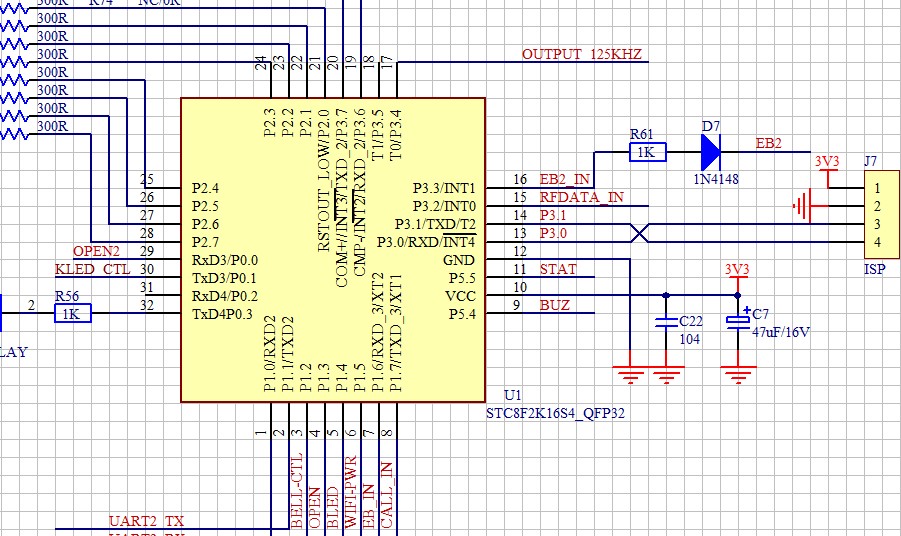This screenshot has width=901, height=536.
Task: Click VCC pin label inside U1
Action: (460, 296)
